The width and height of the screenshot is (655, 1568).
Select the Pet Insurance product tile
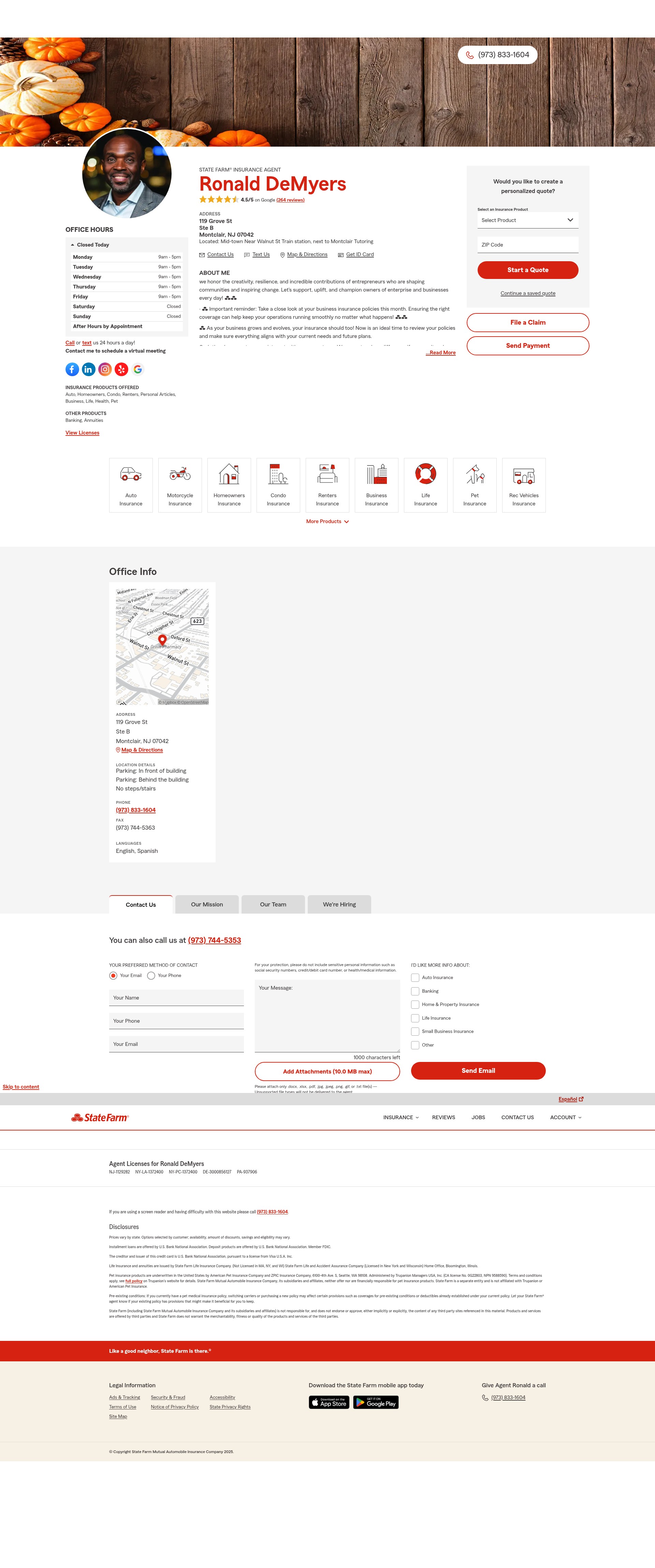pos(475,485)
